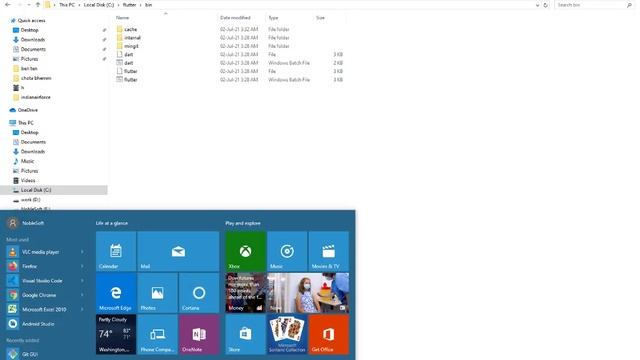The height and width of the screenshot is (360, 640).
Task: Select the flutter Windows Batch File
Action: 131,80
